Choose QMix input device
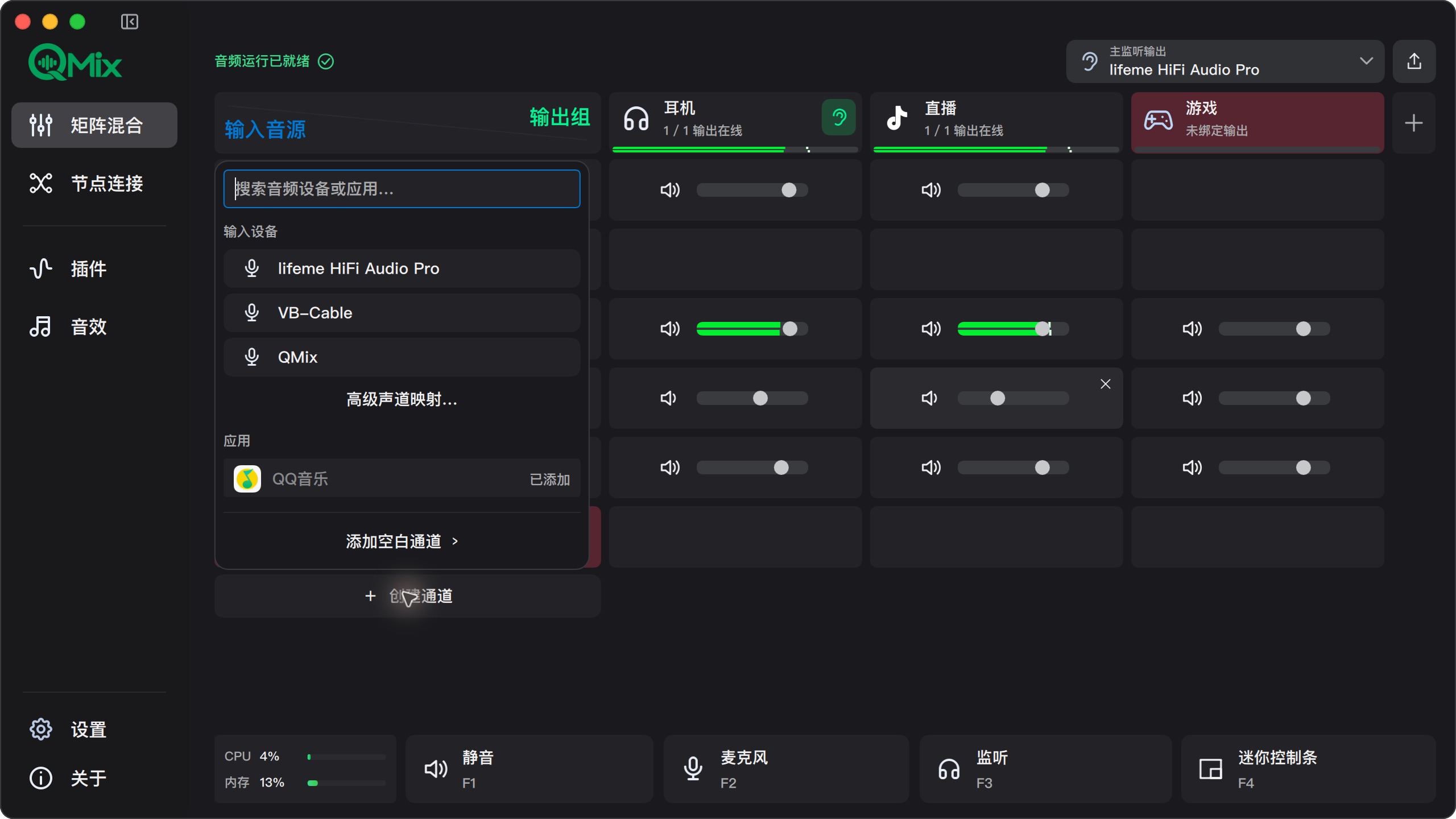Viewport: 1456px width, 819px height. click(x=402, y=357)
